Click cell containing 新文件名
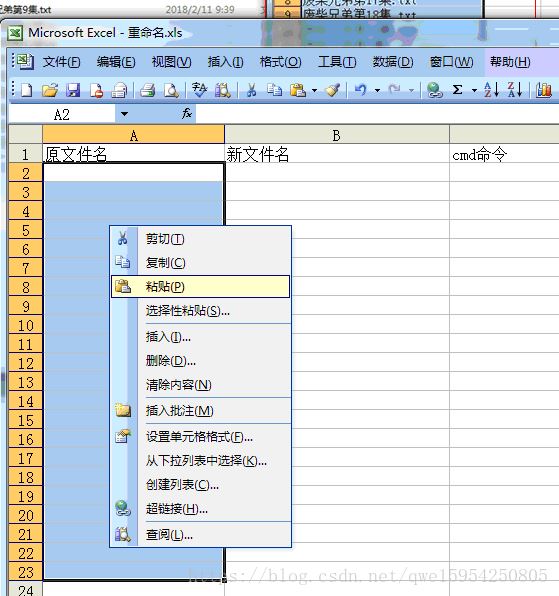The image size is (559, 596). click(x=337, y=154)
